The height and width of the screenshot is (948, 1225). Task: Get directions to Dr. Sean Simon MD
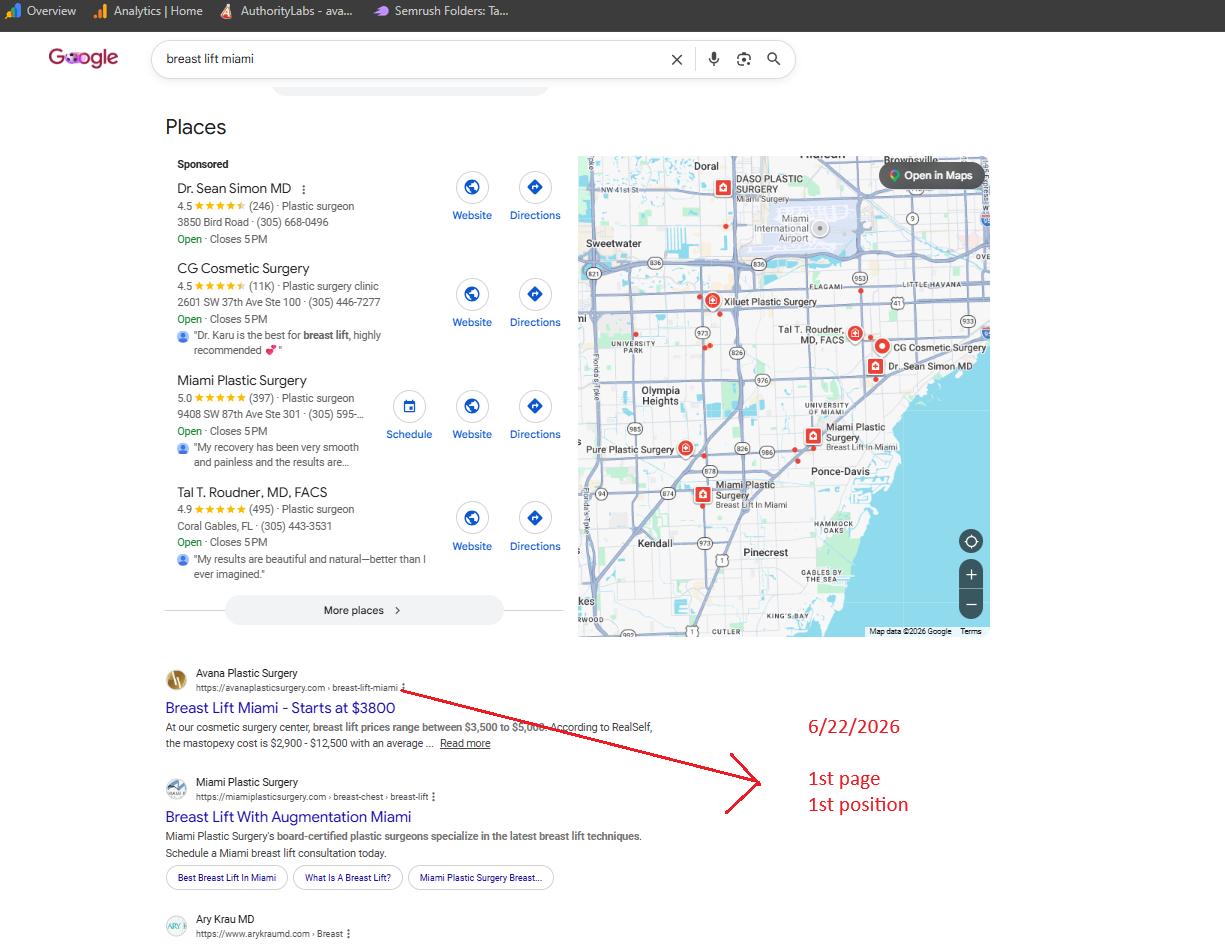(x=535, y=187)
